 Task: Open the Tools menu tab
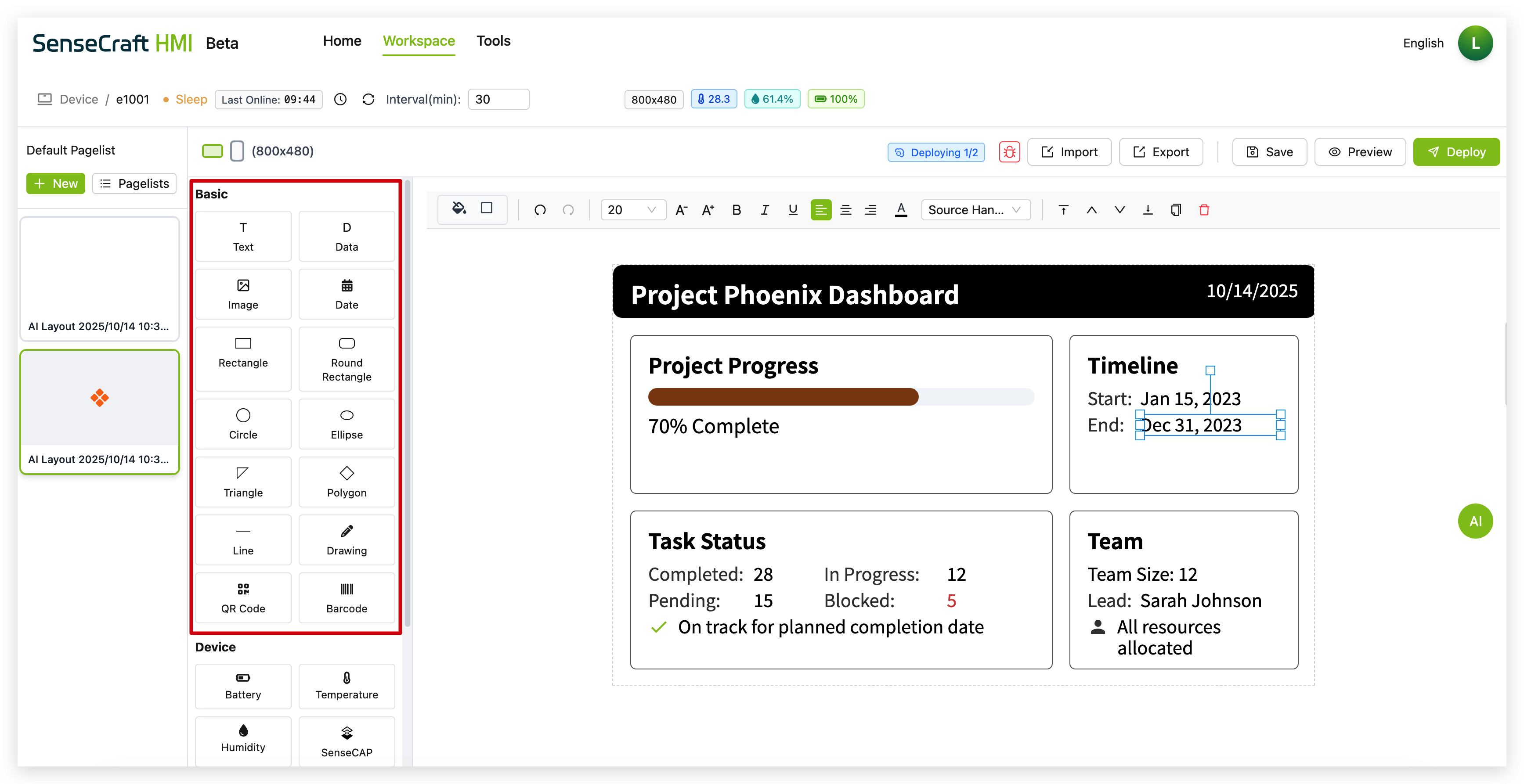[493, 41]
